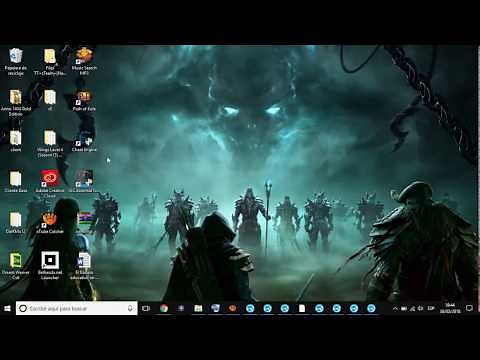The image size is (480, 360).
Task: Open the Anno 1404 Gold Edition folder
Action: pos(16,103)
